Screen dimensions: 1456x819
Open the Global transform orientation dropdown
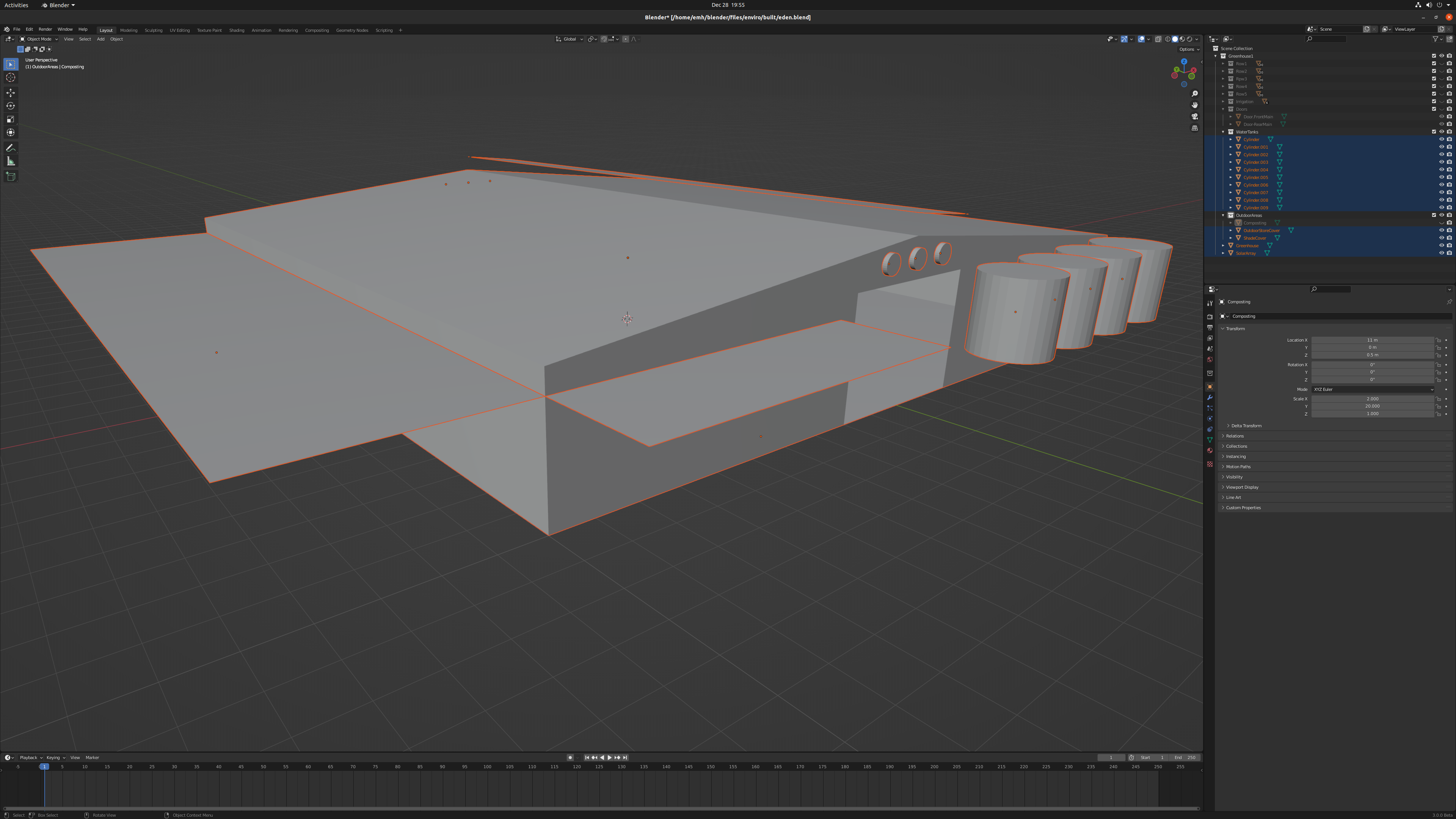569,39
